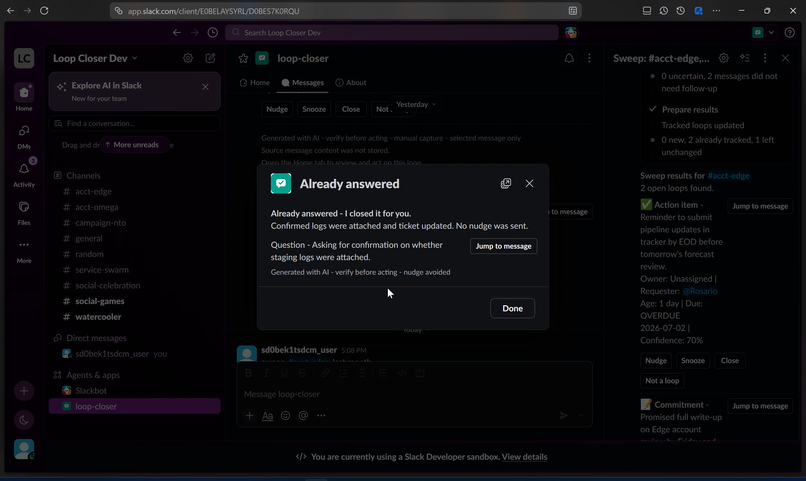Click the View details sandbox link
The height and width of the screenshot is (481, 806).
(x=524, y=456)
